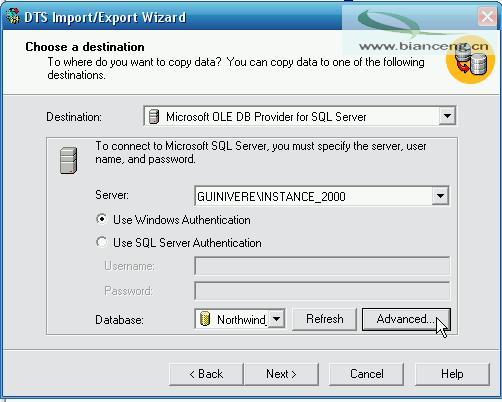Click the server name text GUINIVERE\INSTANCE_2000
Viewport: 502px width, 402px height.
coord(271,196)
